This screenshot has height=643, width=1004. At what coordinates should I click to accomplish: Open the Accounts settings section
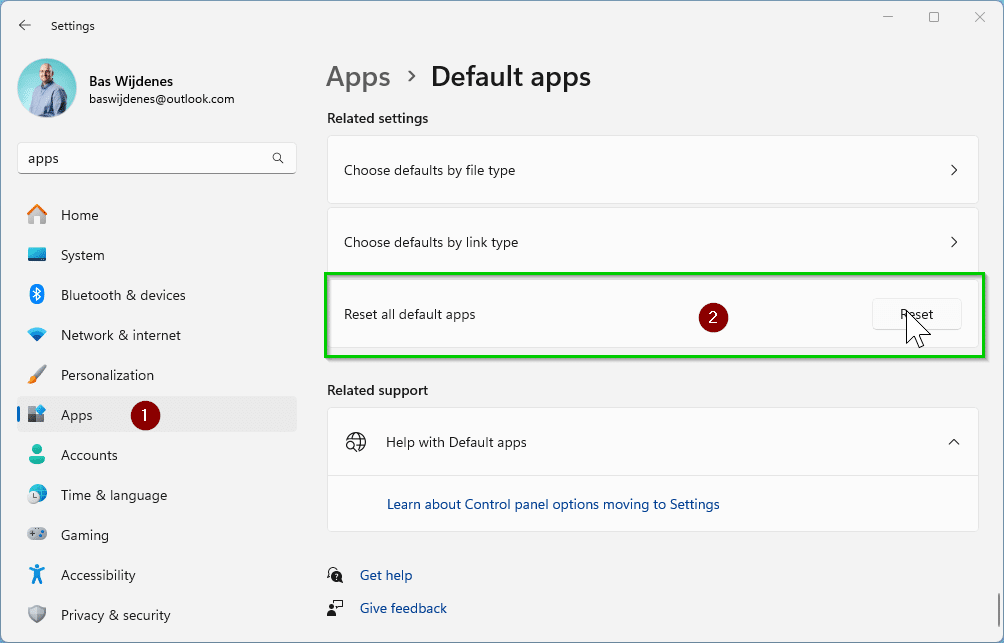point(89,455)
